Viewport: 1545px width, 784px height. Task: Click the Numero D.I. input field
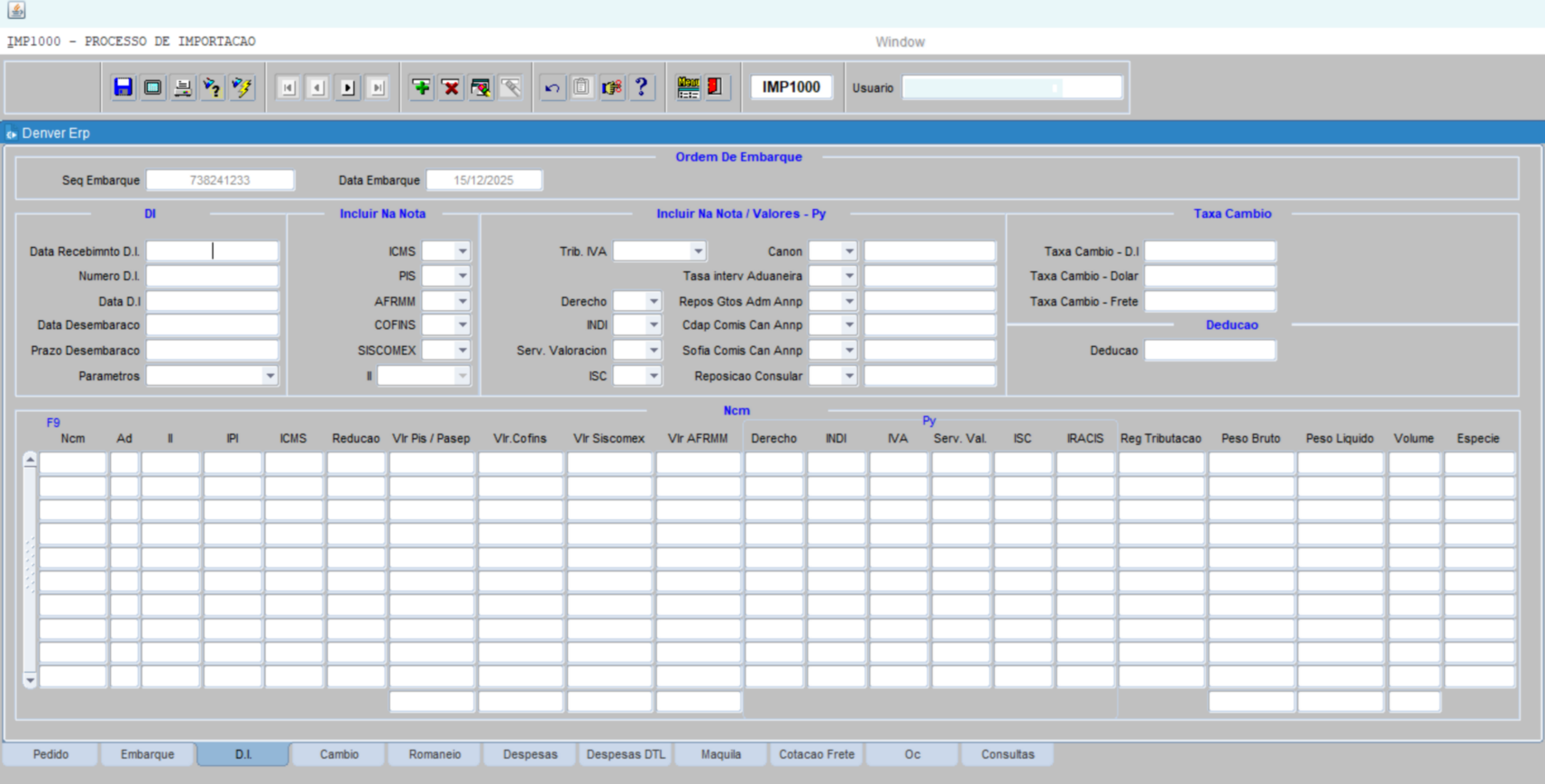[213, 277]
